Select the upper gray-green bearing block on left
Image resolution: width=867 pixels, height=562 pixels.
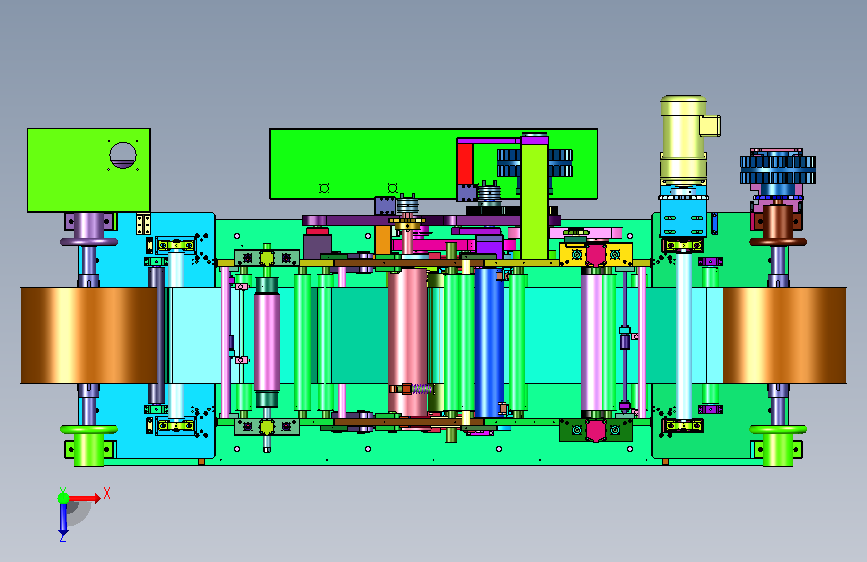click(267, 258)
